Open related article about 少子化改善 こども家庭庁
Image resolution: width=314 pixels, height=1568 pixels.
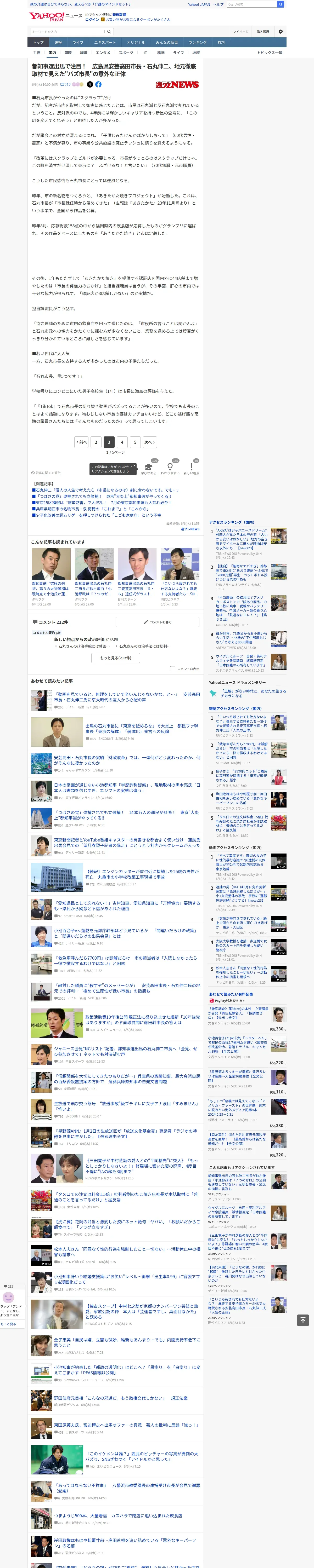(96, 515)
